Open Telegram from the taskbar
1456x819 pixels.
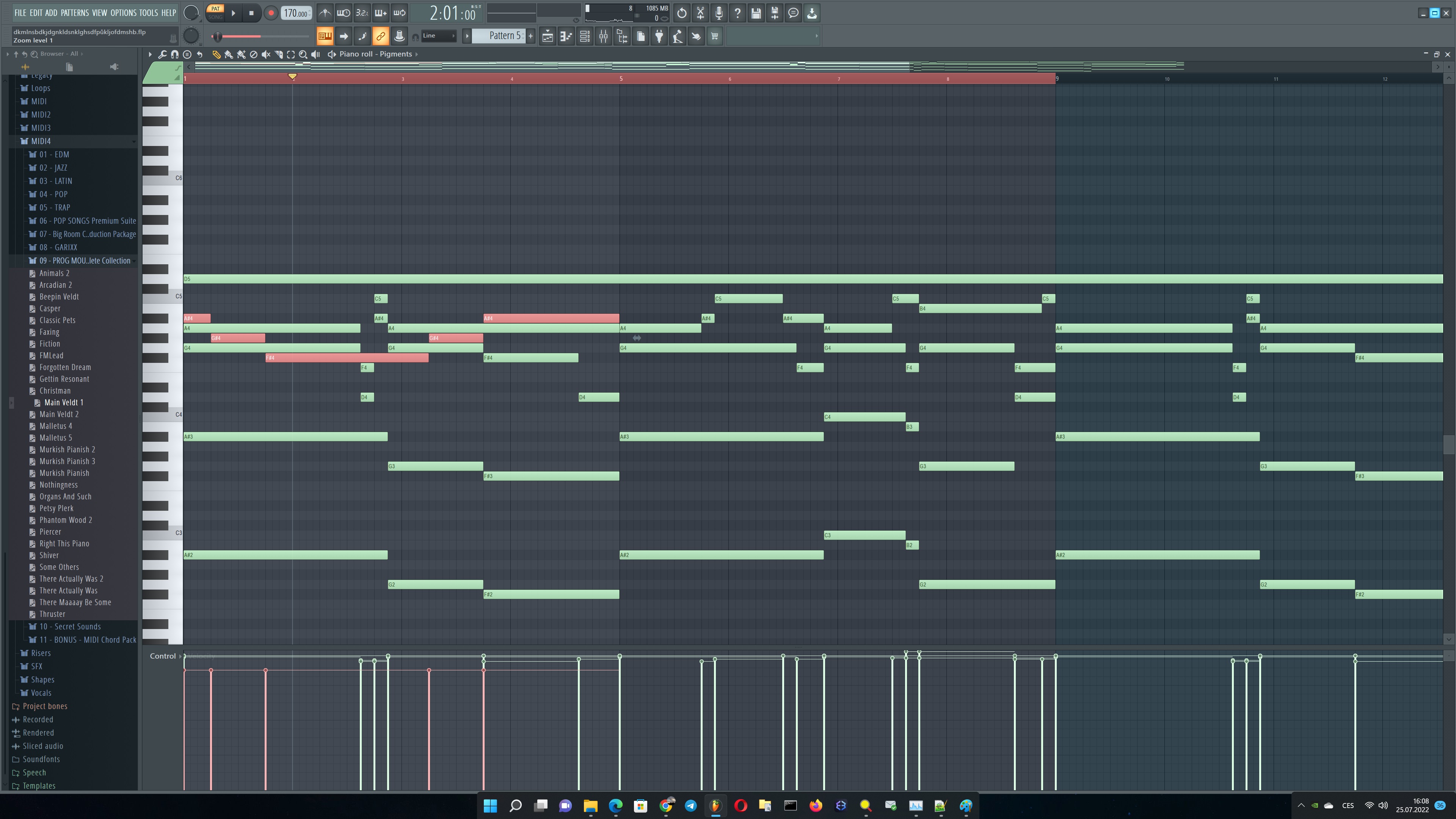tap(691, 805)
